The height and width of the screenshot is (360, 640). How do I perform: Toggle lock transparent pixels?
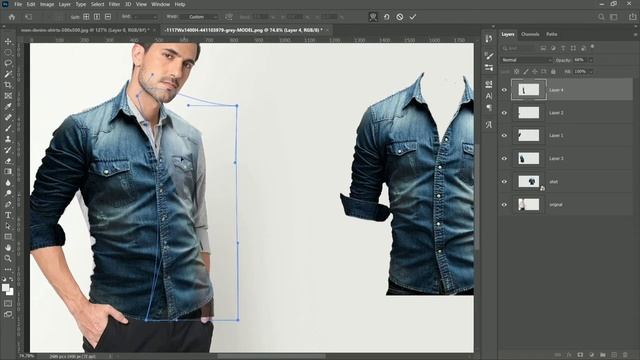[517, 71]
